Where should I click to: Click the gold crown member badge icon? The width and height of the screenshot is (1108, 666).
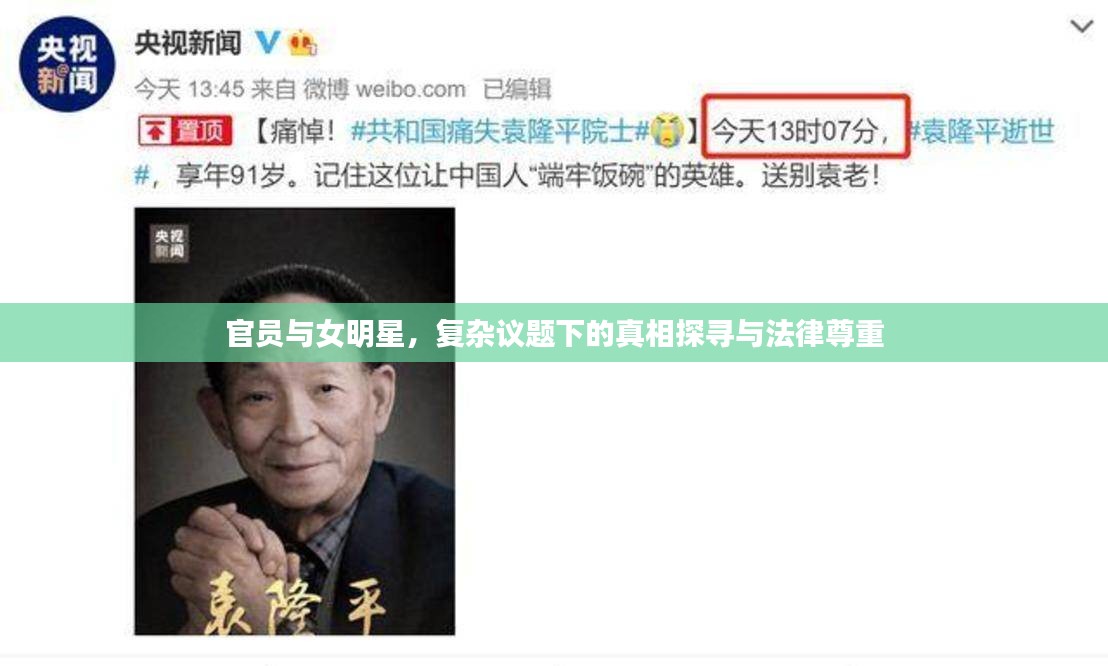coord(302,43)
